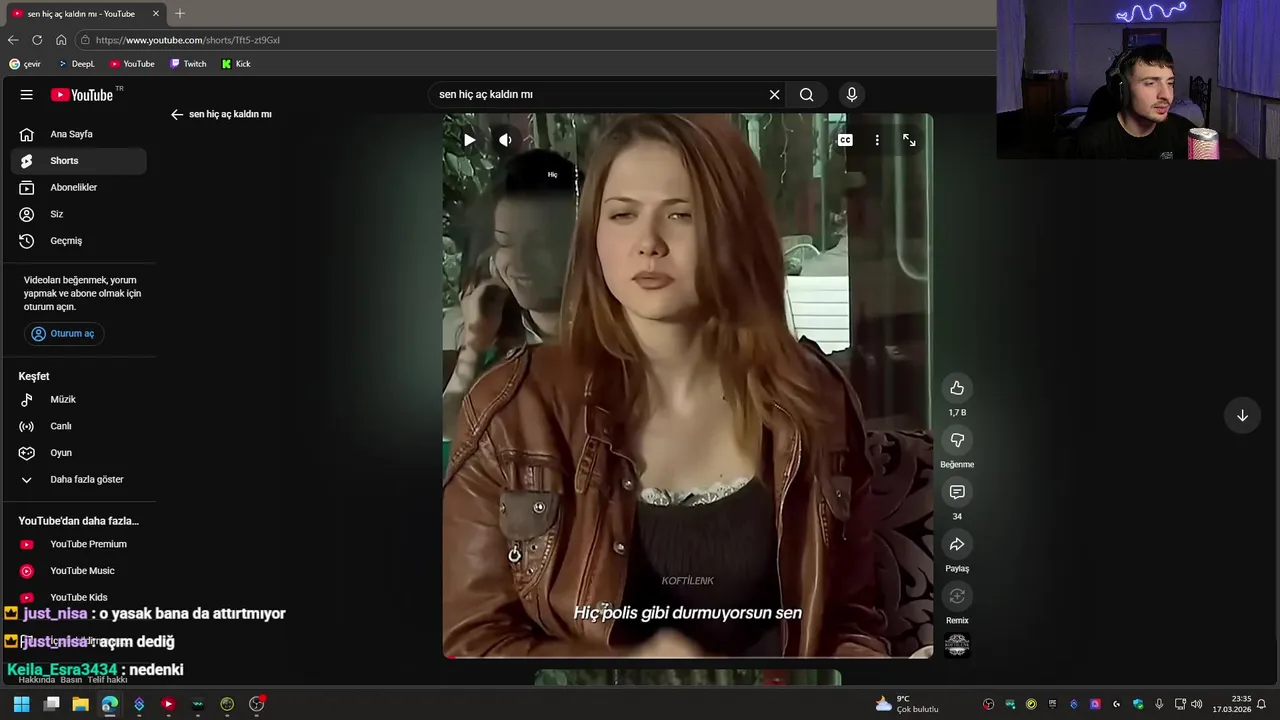This screenshot has height=720, width=1280.
Task: Open YouTube Music link
Action: click(x=78, y=571)
